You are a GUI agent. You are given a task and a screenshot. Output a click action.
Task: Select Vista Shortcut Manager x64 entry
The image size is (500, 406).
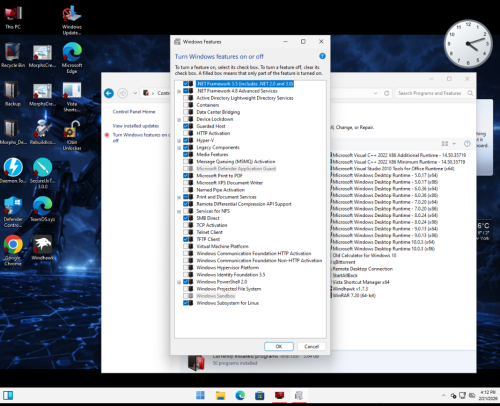[360, 282]
